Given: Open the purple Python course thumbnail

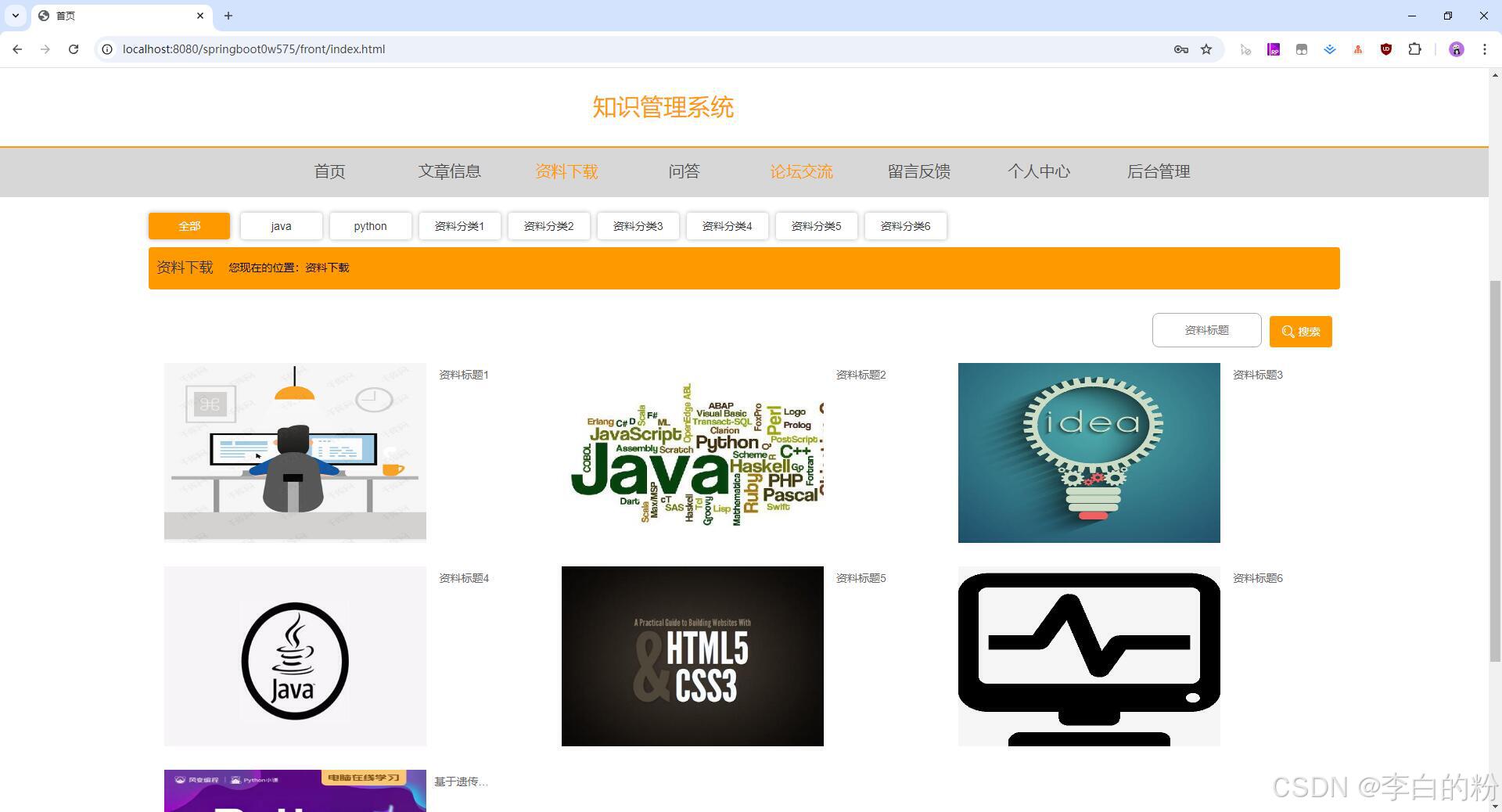Looking at the screenshot, I should tap(295, 791).
